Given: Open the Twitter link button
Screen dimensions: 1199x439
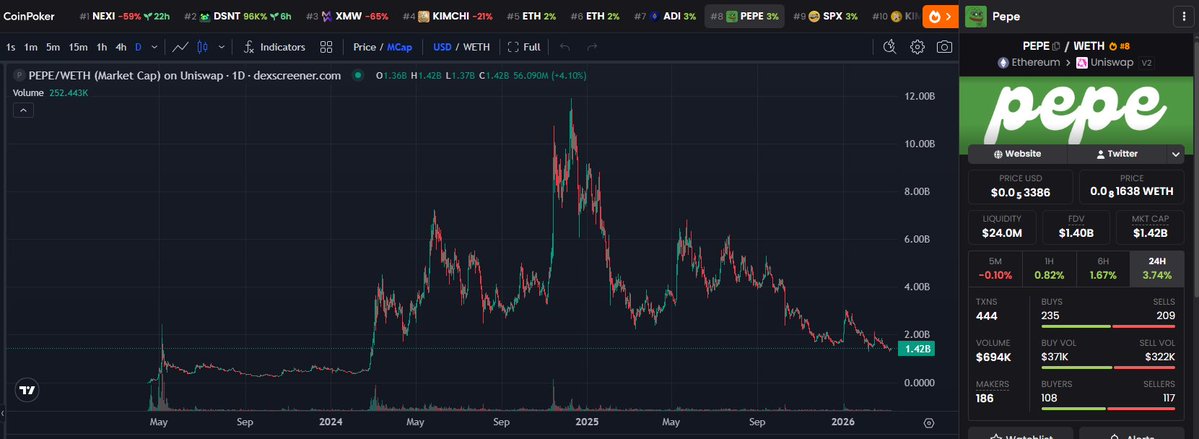Looking at the screenshot, I should pos(1116,154).
